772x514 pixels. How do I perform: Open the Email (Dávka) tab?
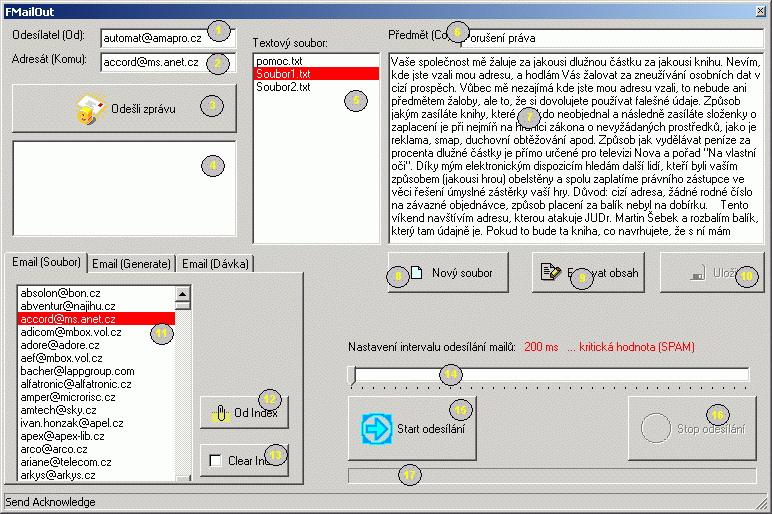tap(215, 264)
